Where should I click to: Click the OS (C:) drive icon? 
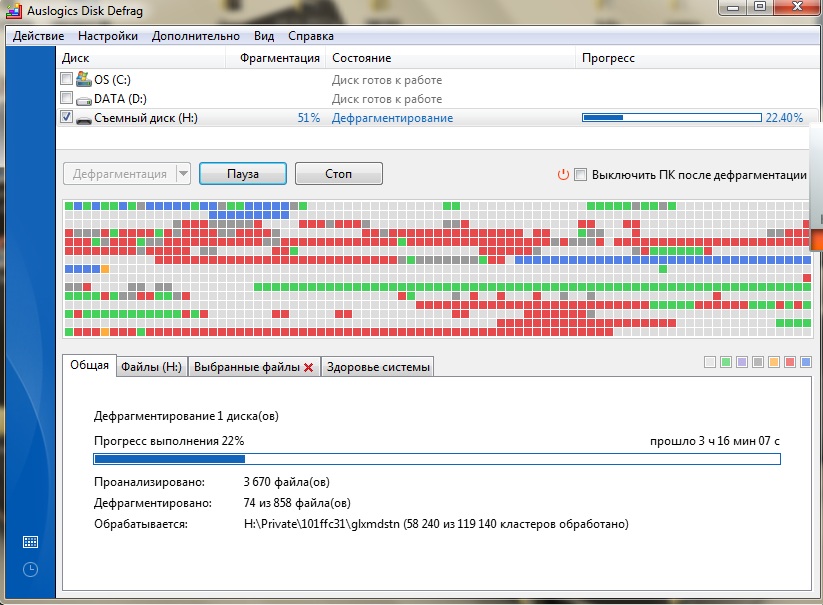[x=84, y=79]
